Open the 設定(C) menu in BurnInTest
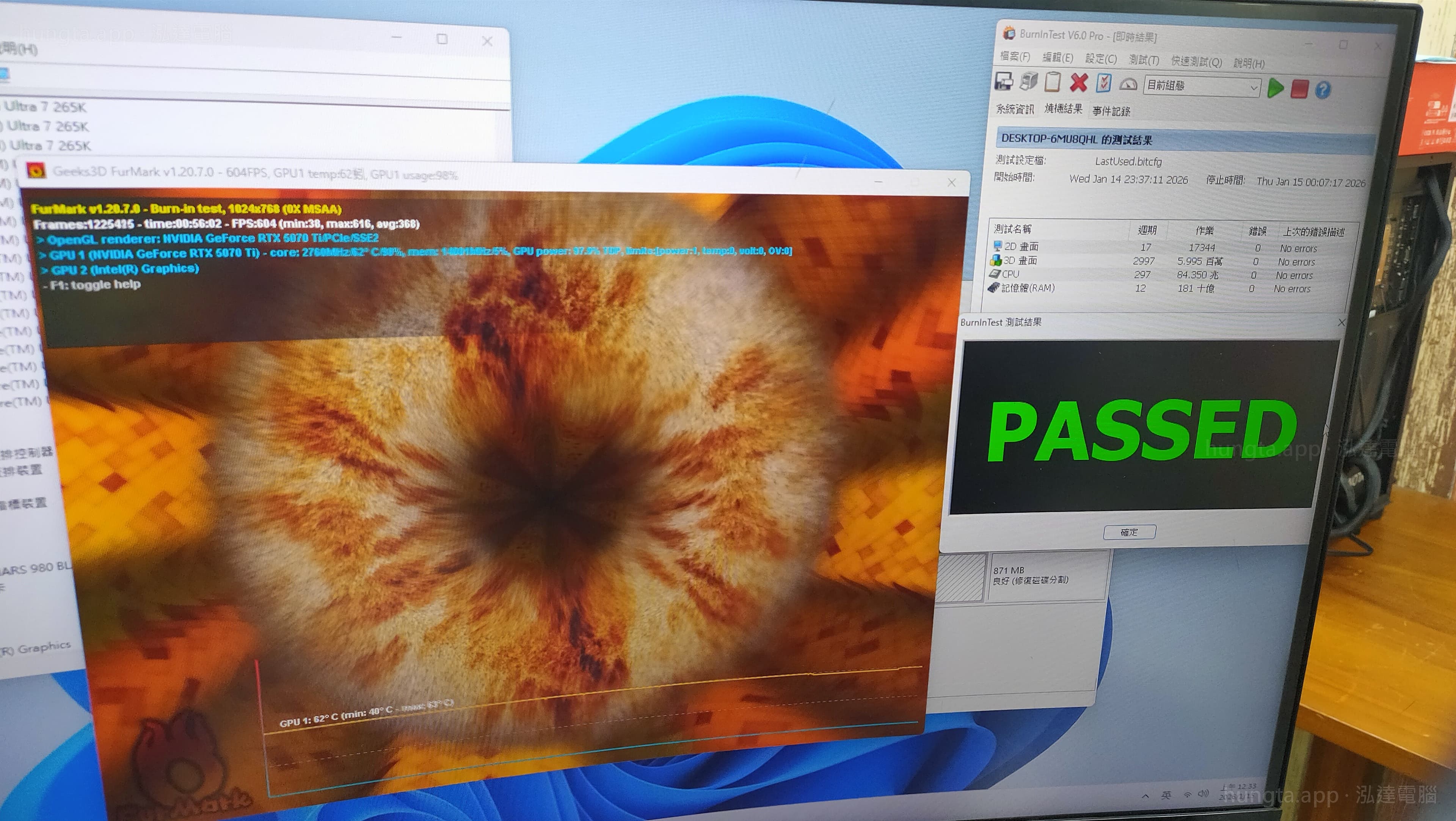The width and height of the screenshot is (1456, 821). (x=1101, y=59)
